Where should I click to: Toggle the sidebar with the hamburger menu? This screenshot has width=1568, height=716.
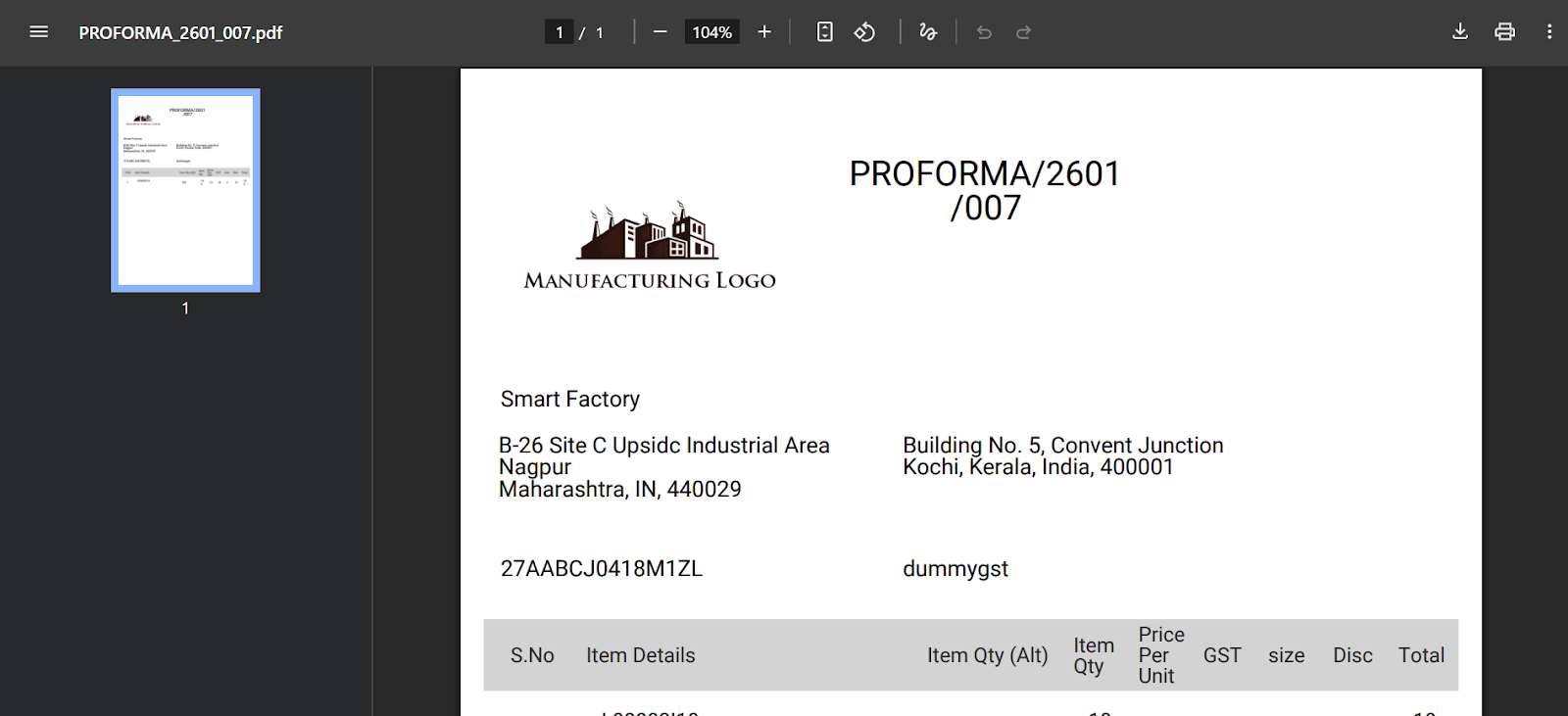(x=39, y=32)
